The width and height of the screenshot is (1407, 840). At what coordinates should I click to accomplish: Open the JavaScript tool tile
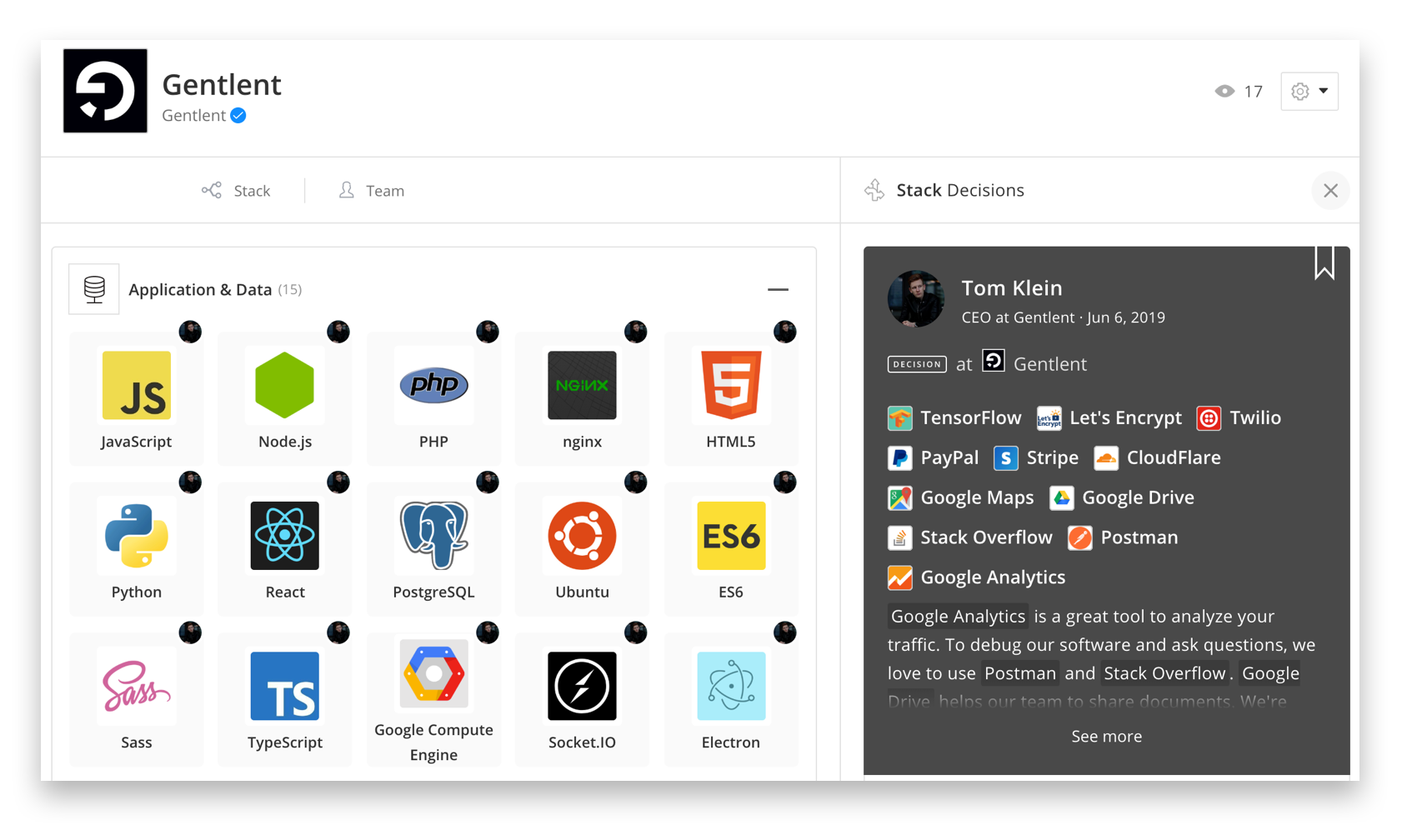pyautogui.click(x=136, y=398)
